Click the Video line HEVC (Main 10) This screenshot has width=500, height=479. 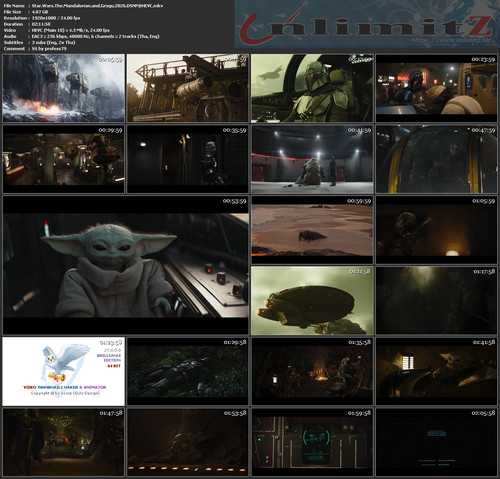click(70, 30)
